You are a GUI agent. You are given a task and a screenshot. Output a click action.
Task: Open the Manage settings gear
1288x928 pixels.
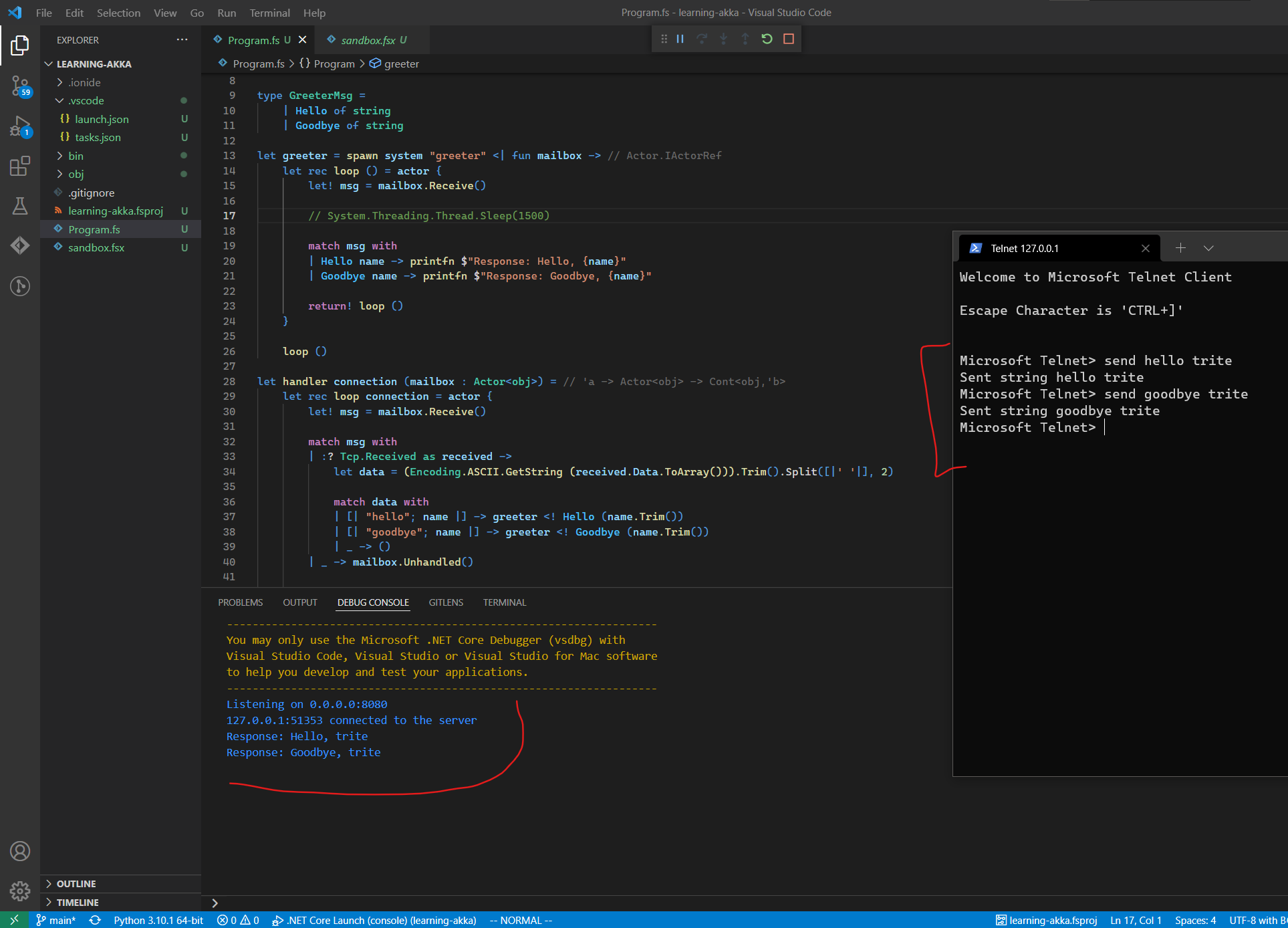point(20,891)
